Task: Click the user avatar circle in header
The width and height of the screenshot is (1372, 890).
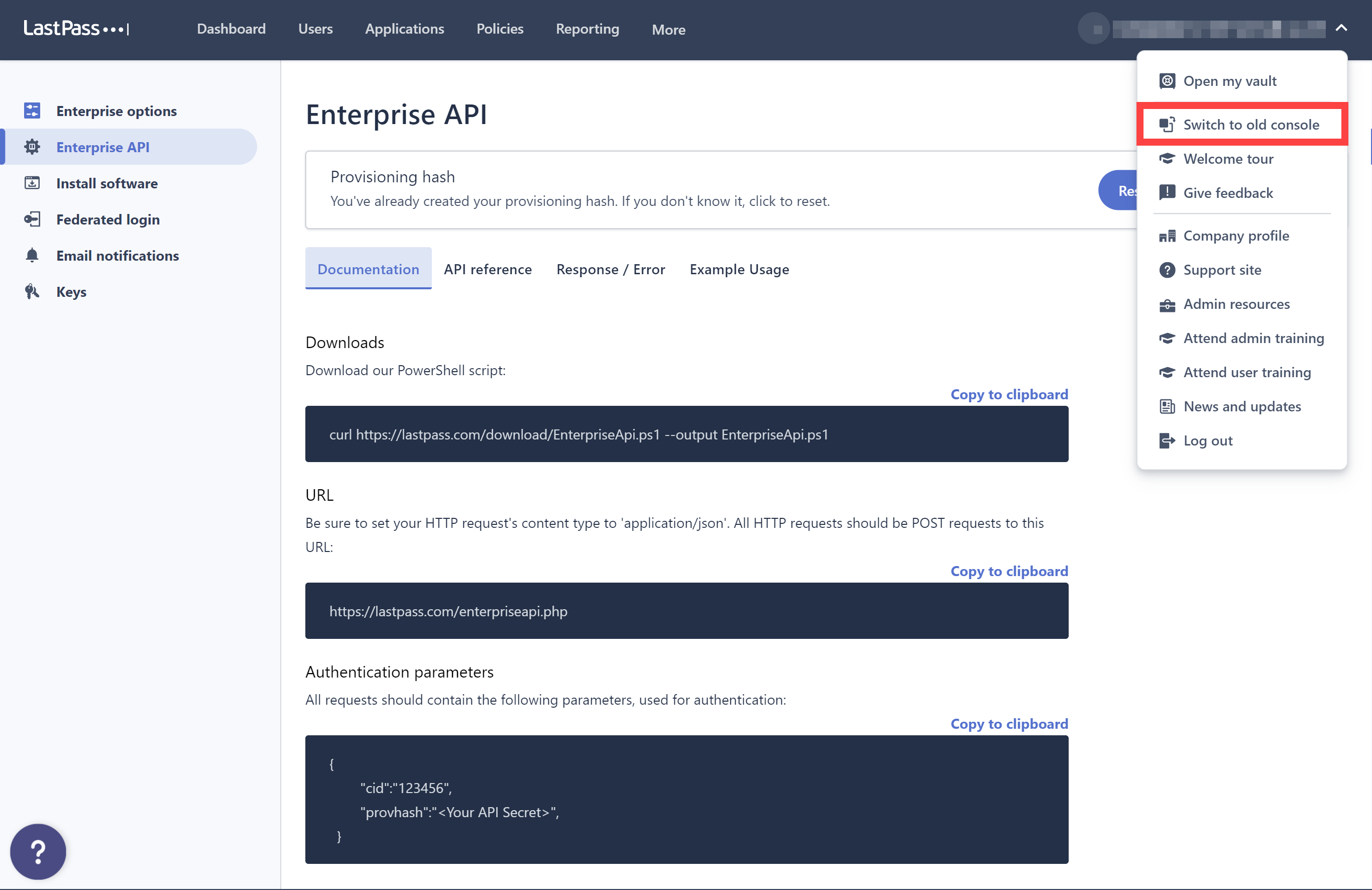Action: (x=1094, y=28)
